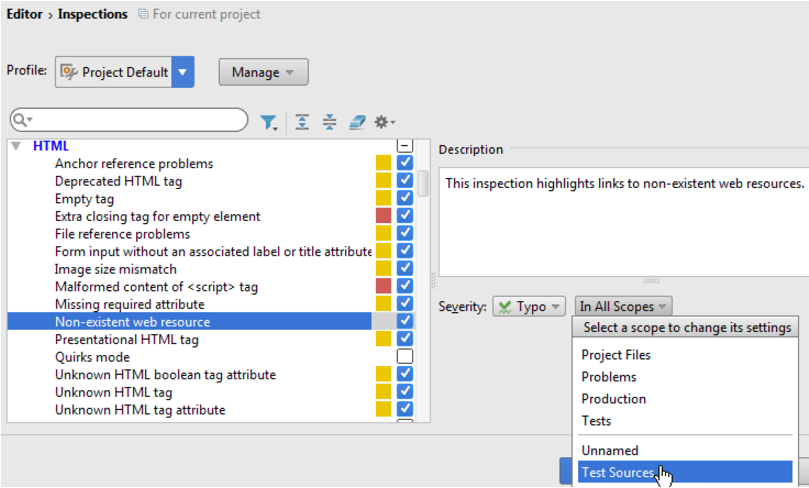Click the Project Default profile icon
The height and width of the screenshot is (488, 809).
pyautogui.click(x=69, y=72)
